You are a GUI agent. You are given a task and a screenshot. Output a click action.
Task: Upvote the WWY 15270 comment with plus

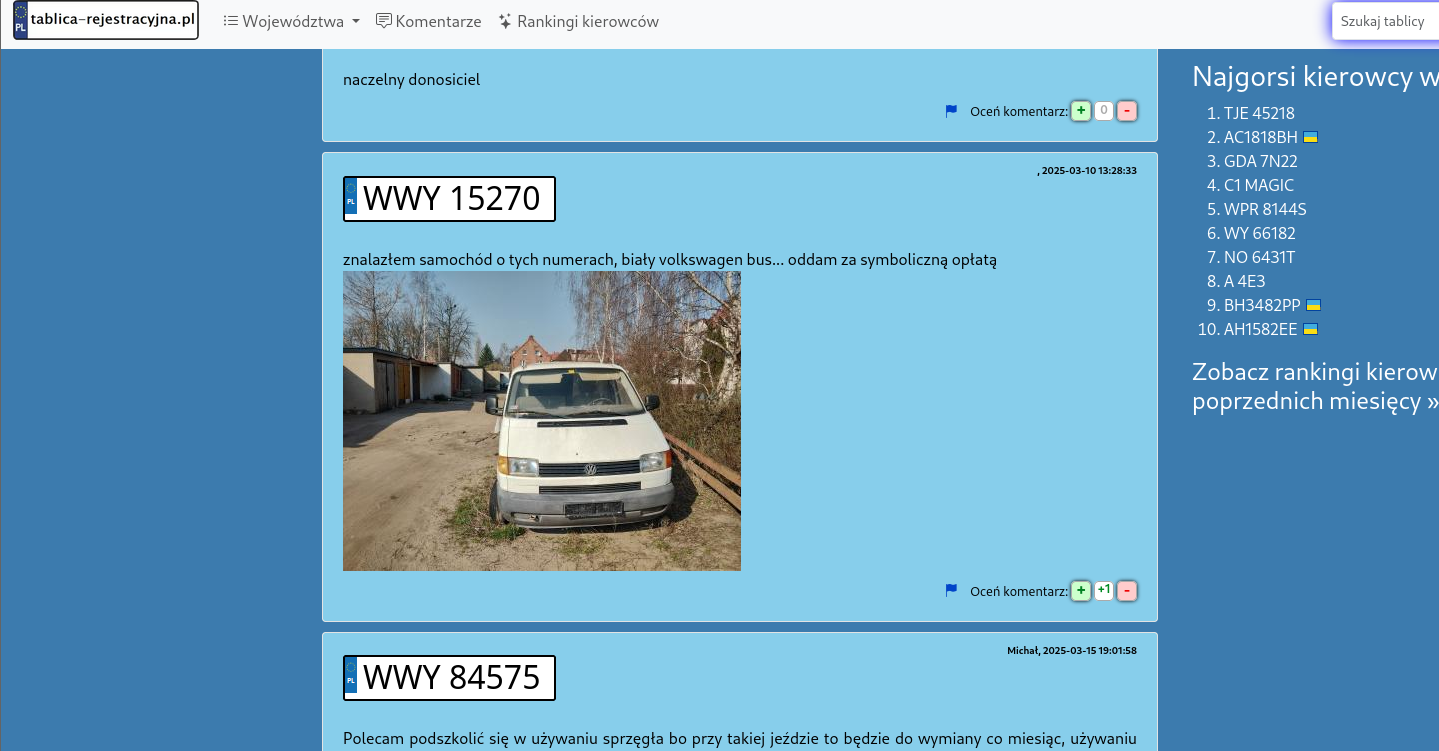1080,591
